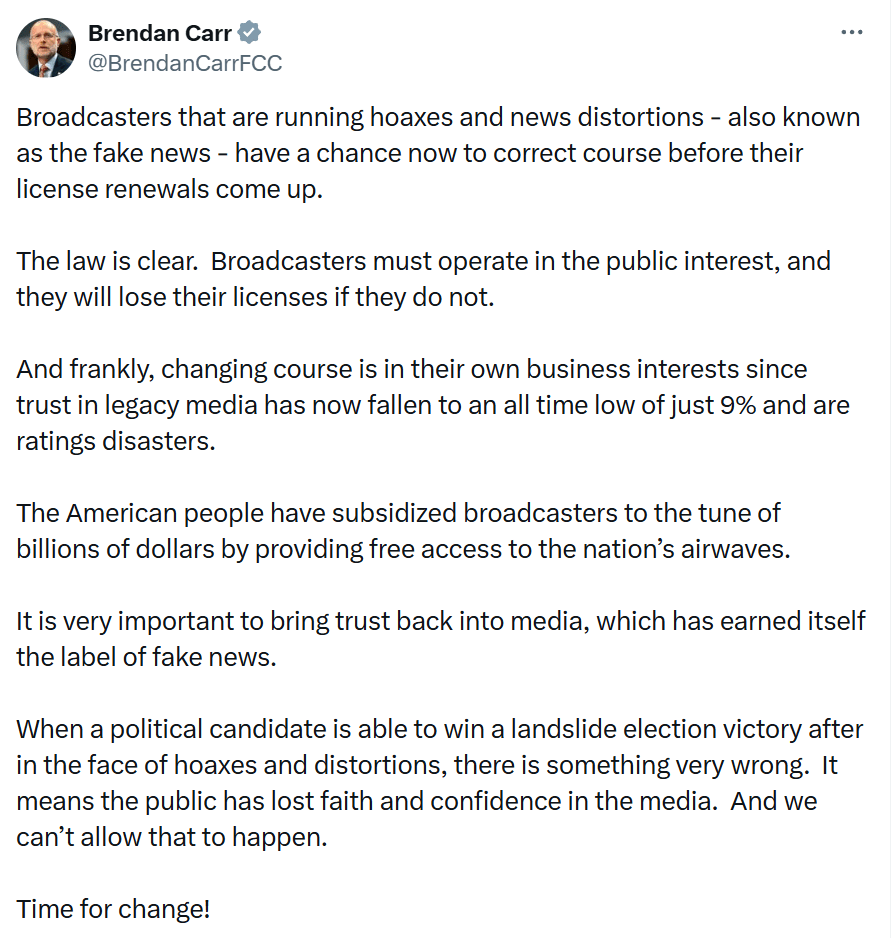This screenshot has width=896, height=938.
Task: Click the Brendan Carr display name
Action: pos(160,33)
